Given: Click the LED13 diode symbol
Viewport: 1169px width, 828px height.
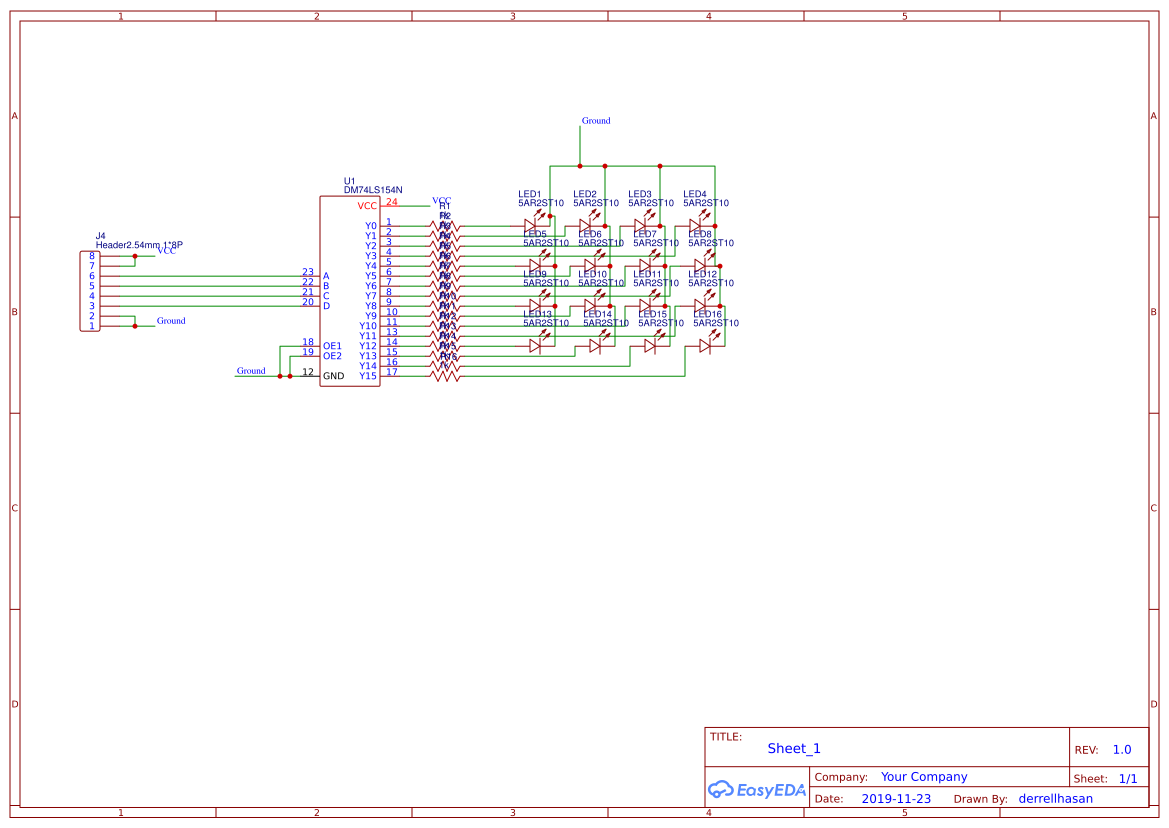Looking at the screenshot, I should pos(536,345).
